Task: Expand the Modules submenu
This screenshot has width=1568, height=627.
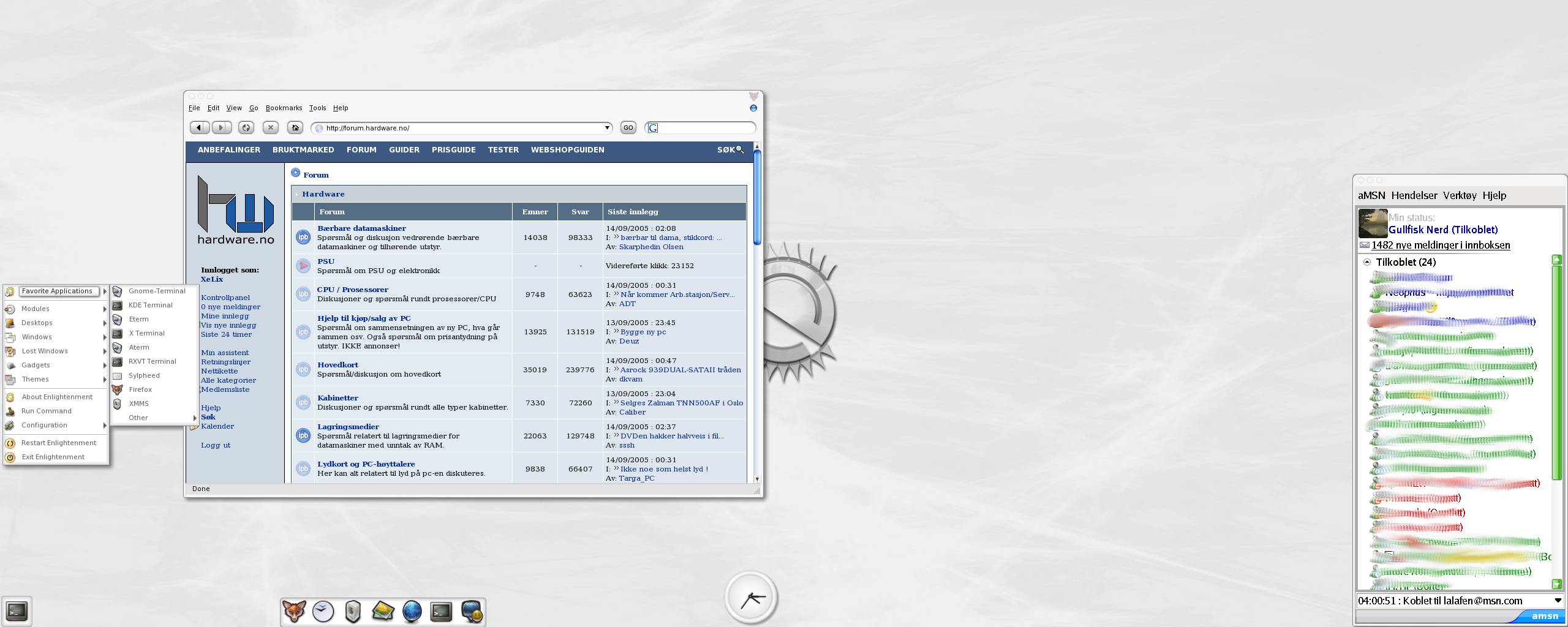Action: click(x=57, y=309)
